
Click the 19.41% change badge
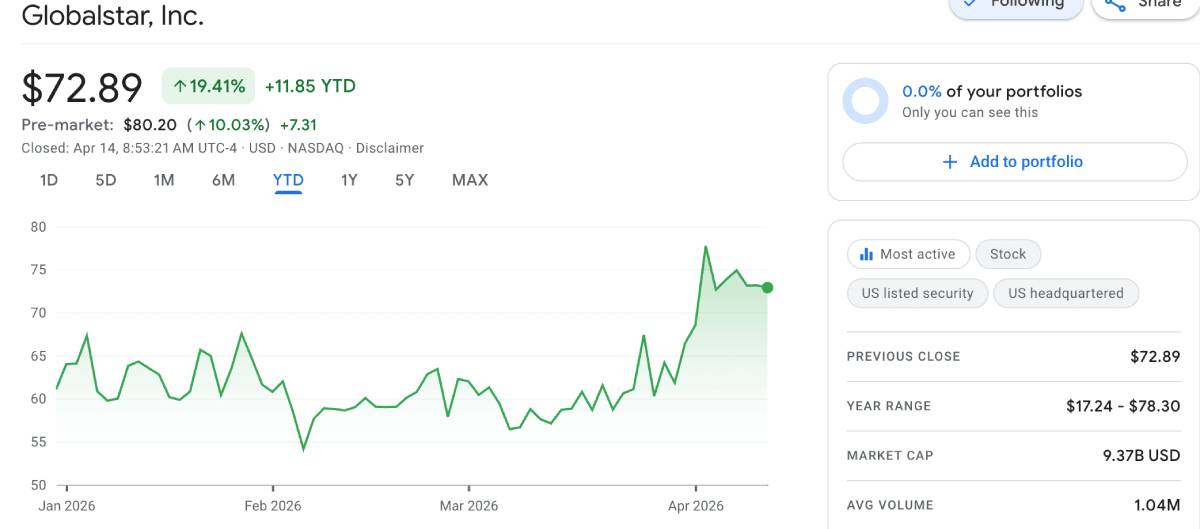click(209, 87)
